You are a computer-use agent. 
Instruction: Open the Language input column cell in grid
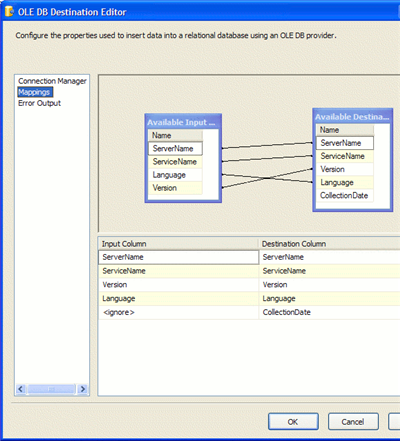(179, 298)
